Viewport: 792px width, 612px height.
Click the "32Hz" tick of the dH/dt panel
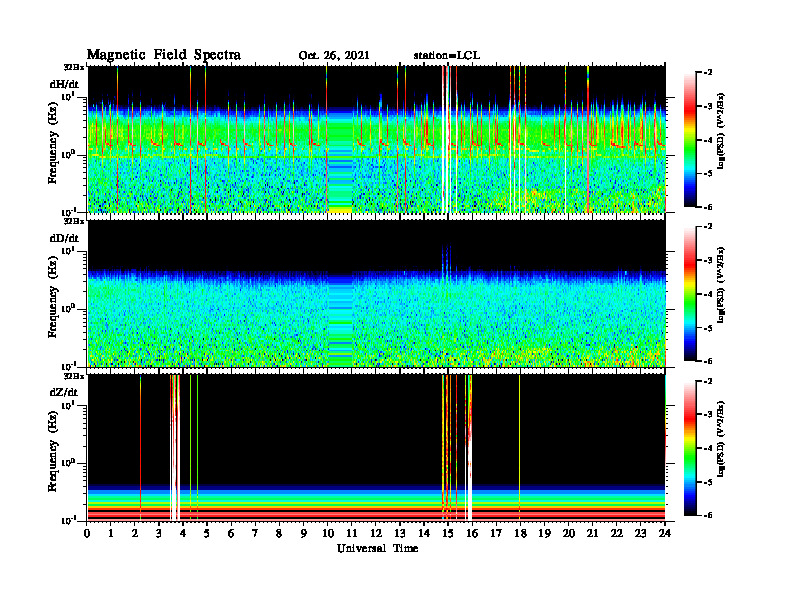(74, 67)
